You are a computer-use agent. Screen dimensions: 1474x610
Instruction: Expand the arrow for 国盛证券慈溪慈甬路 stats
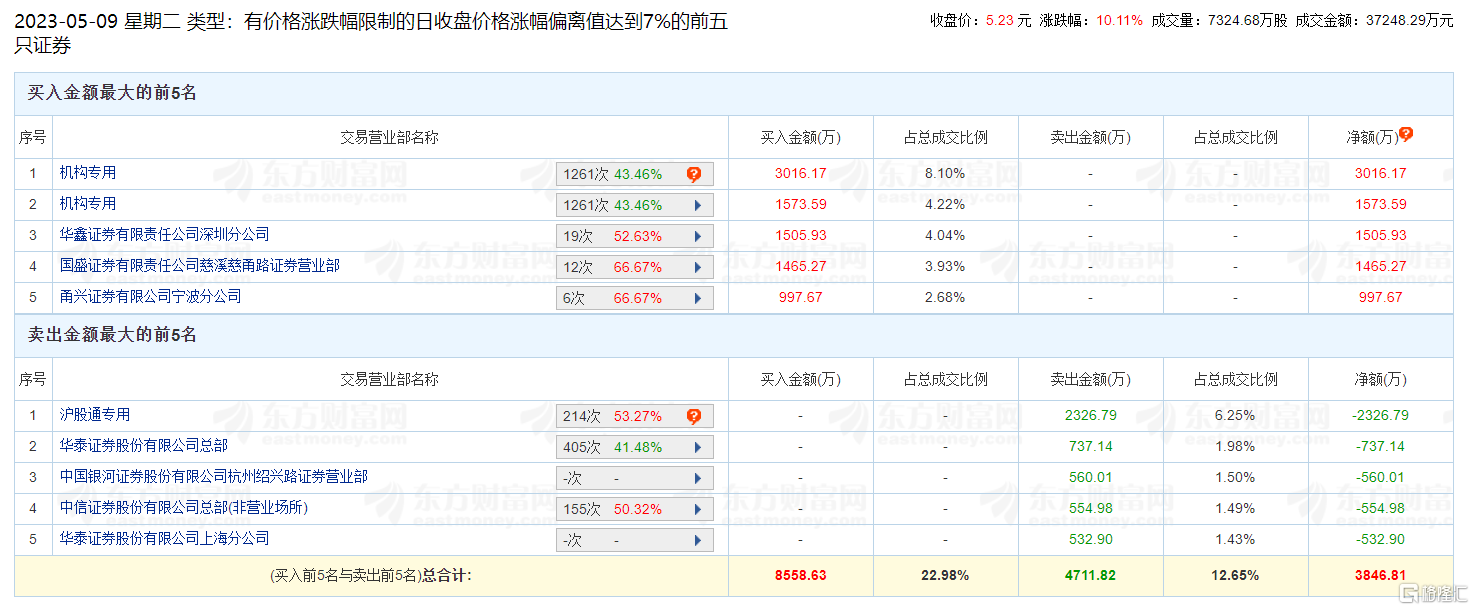pyautogui.click(x=697, y=268)
